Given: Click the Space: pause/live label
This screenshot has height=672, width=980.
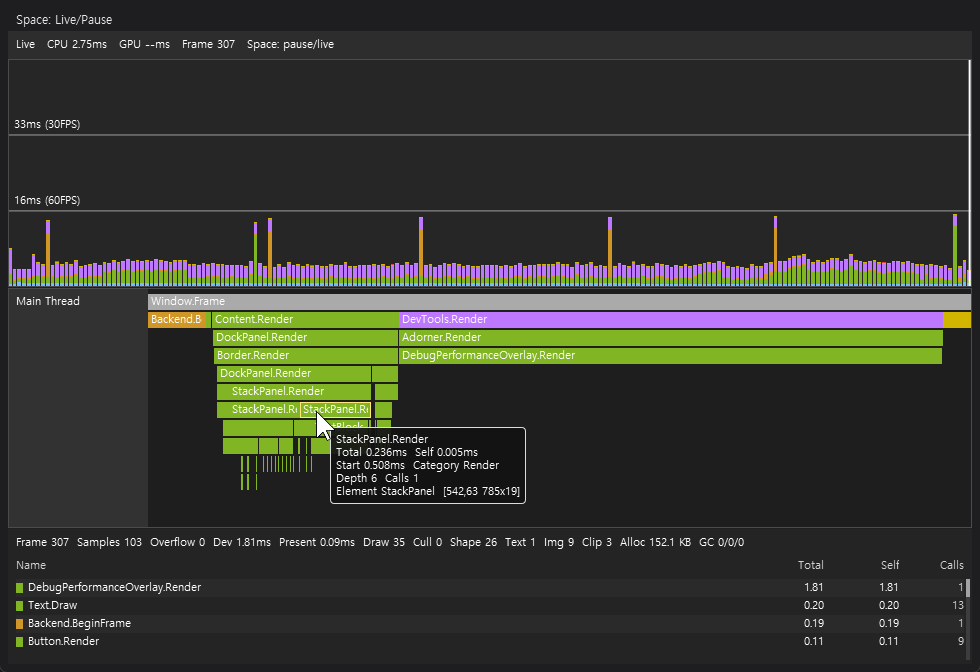Looking at the screenshot, I should [x=290, y=44].
